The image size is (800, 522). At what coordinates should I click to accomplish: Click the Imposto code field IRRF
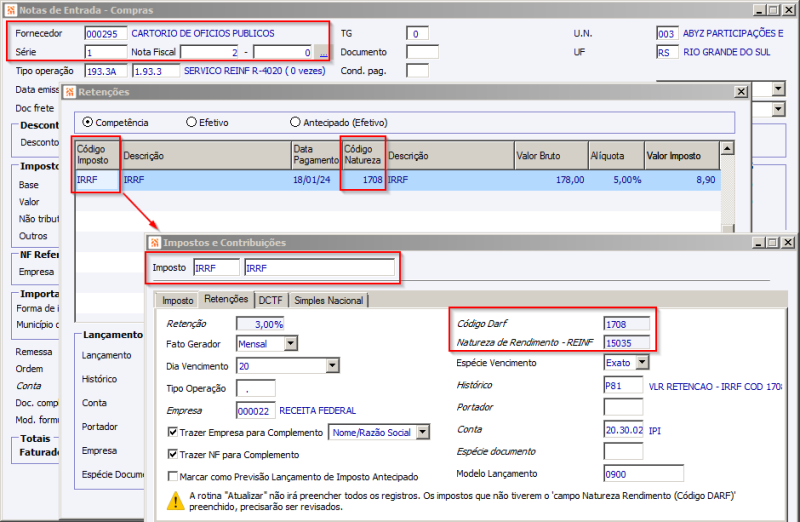pyautogui.click(x=216, y=268)
